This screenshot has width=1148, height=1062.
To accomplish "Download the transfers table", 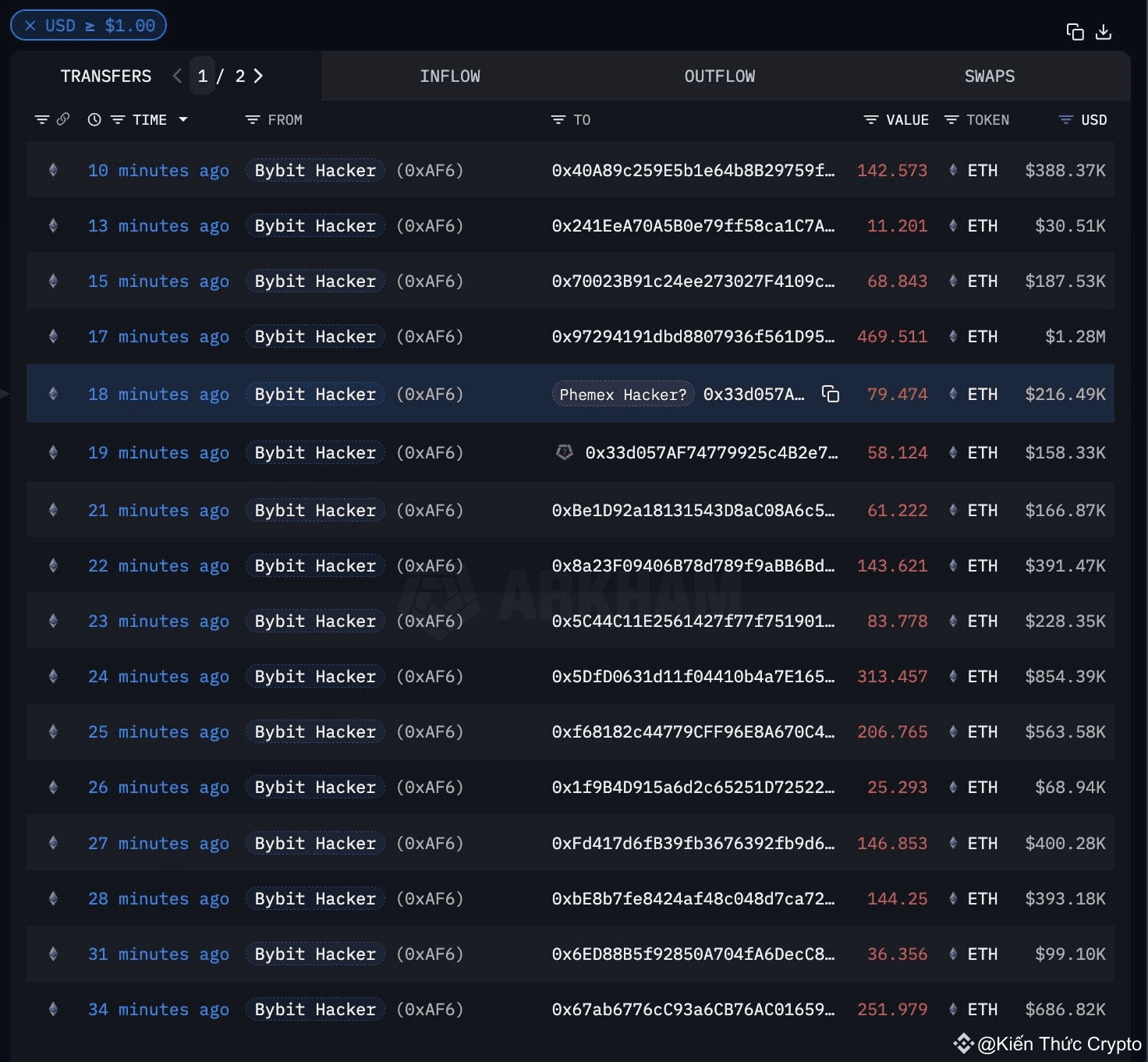I will [1104, 32].
